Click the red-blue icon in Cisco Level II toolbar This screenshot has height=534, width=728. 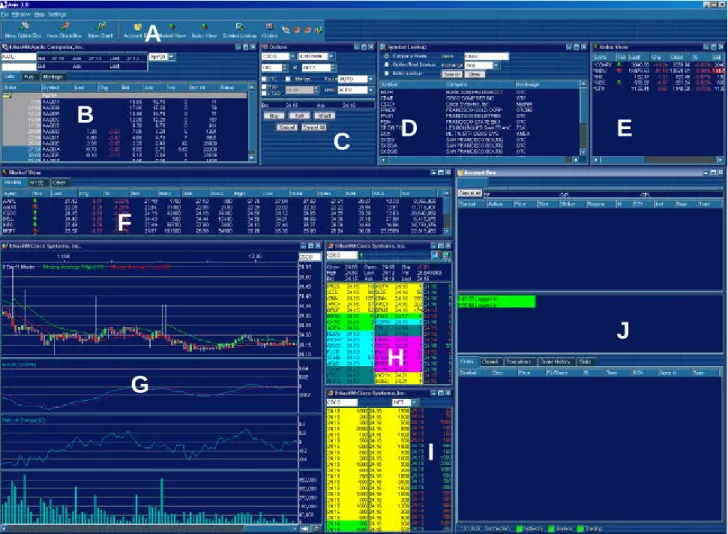click(x=436, y=255)
